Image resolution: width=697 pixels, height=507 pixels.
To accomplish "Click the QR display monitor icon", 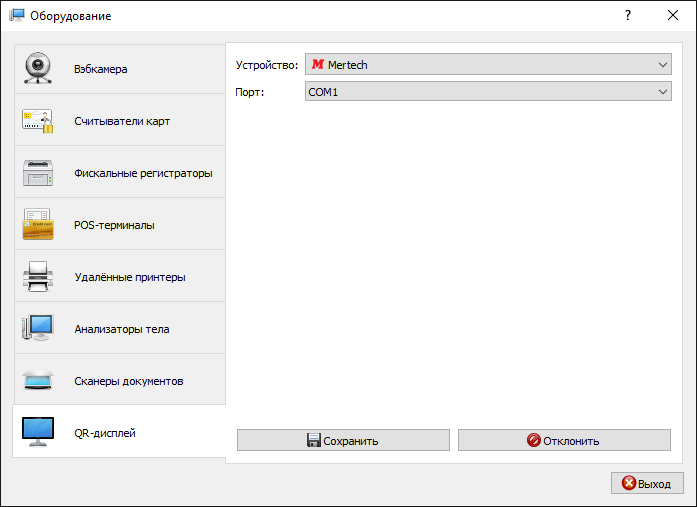I will [38, 432].
